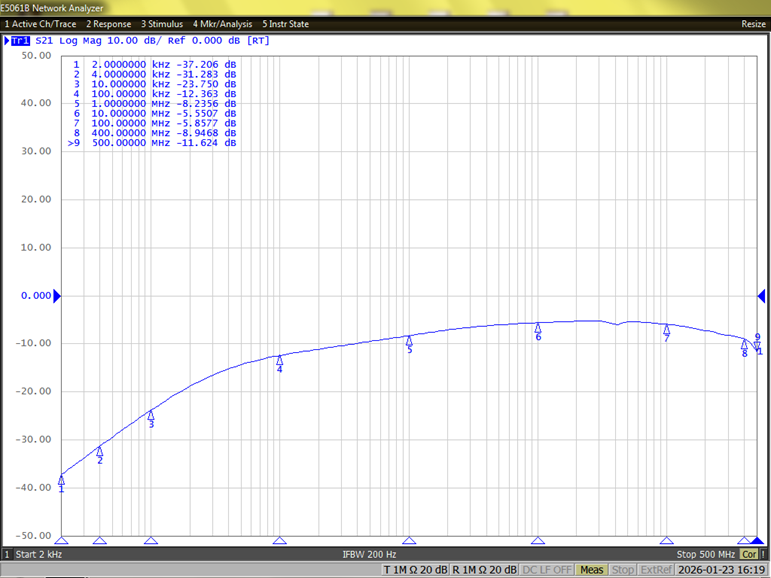Select the Tr1 trace label
771x578 pixels.
[x=18, y=41]
